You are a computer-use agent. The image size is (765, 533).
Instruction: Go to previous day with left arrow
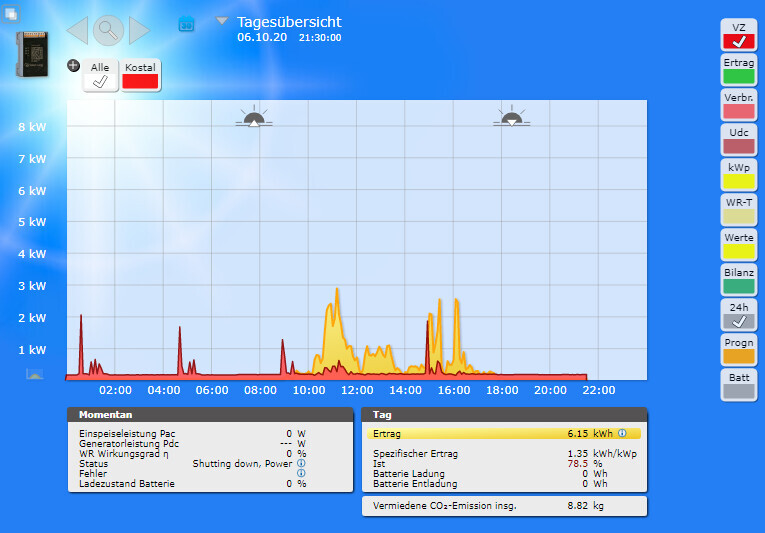click(x=77, y=30)
